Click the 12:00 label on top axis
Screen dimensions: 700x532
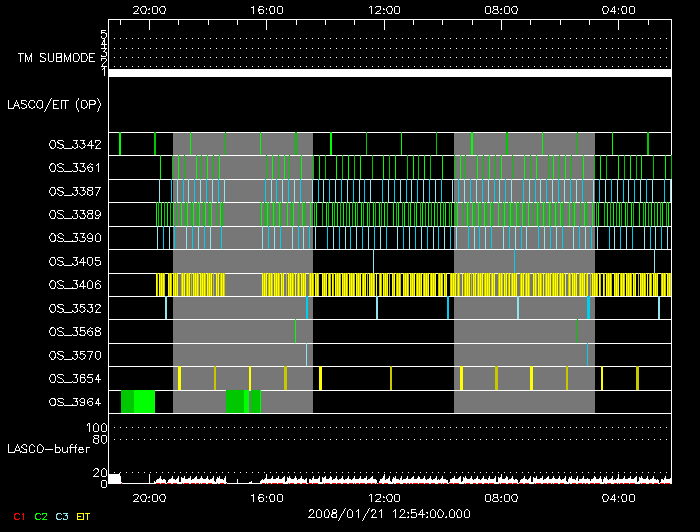(384, 10)
